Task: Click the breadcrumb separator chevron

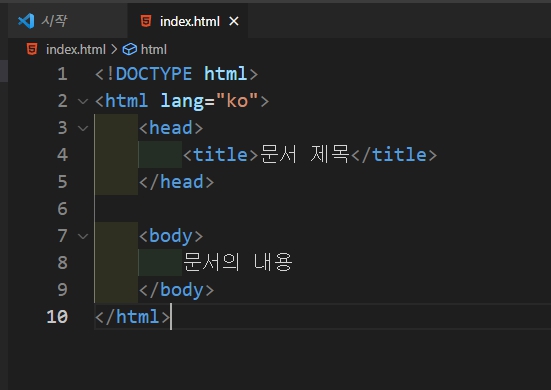Action: tap(114, 50)
